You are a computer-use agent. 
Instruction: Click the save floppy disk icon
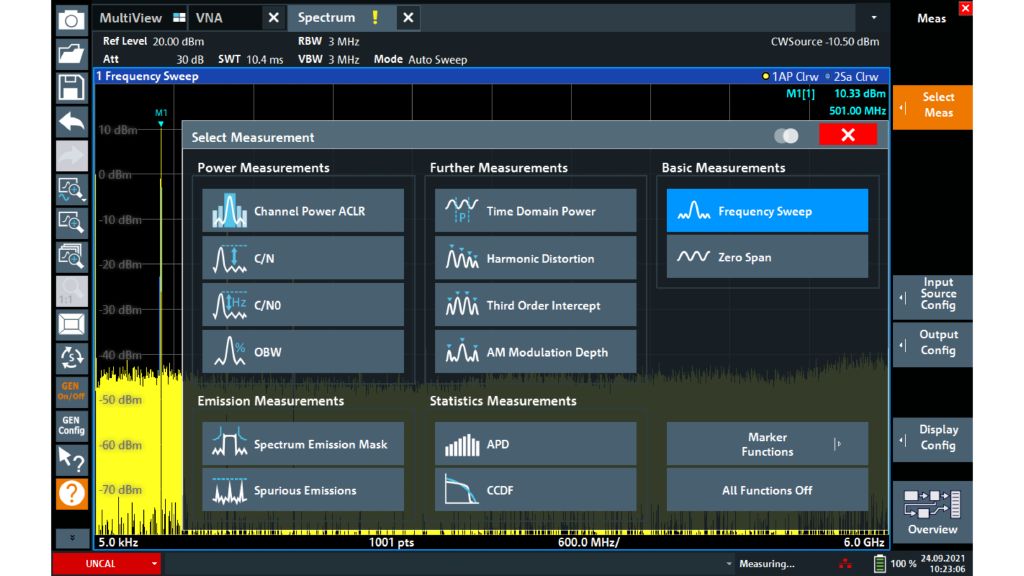click(x=71, y=87)
